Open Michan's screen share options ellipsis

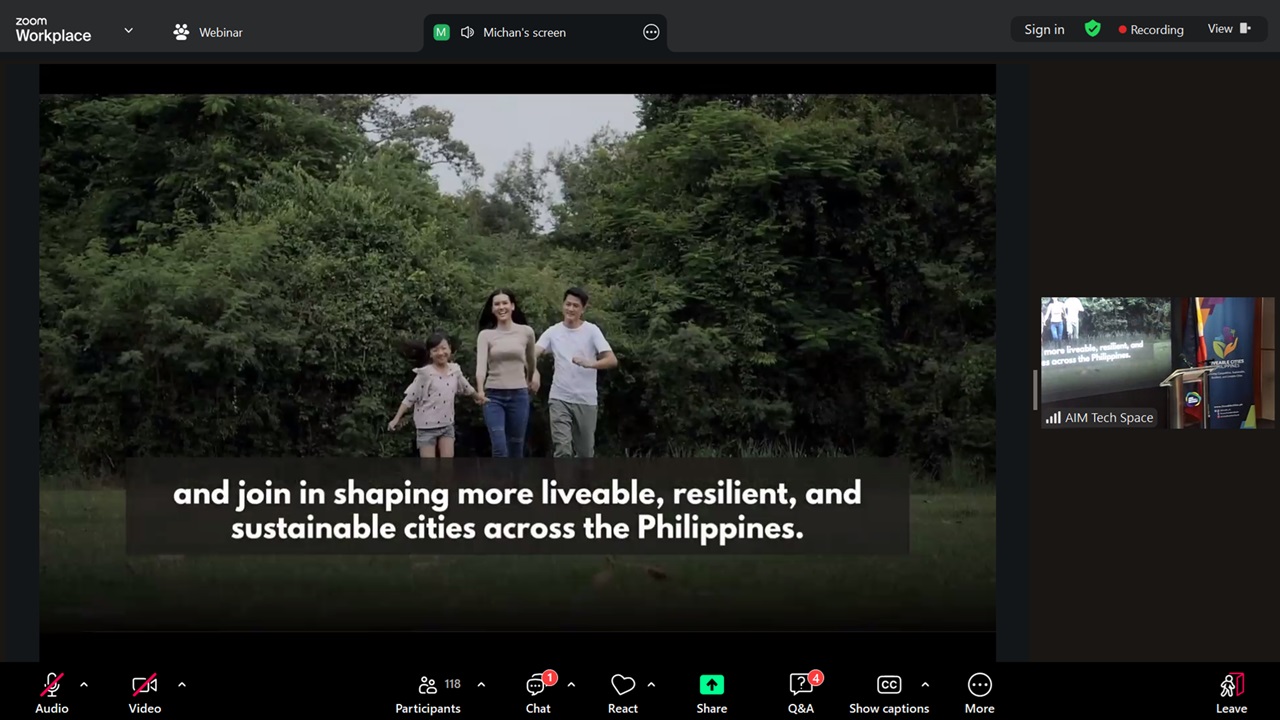[651, 32]
